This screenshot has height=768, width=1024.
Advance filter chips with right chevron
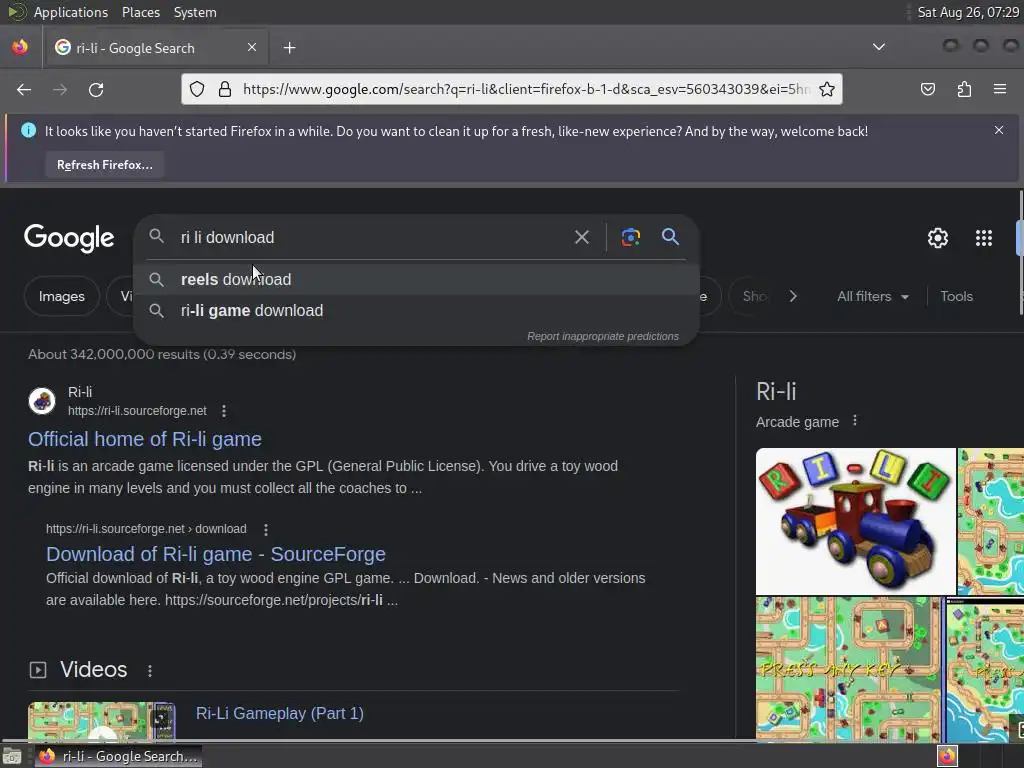click(x=793, y=296)
